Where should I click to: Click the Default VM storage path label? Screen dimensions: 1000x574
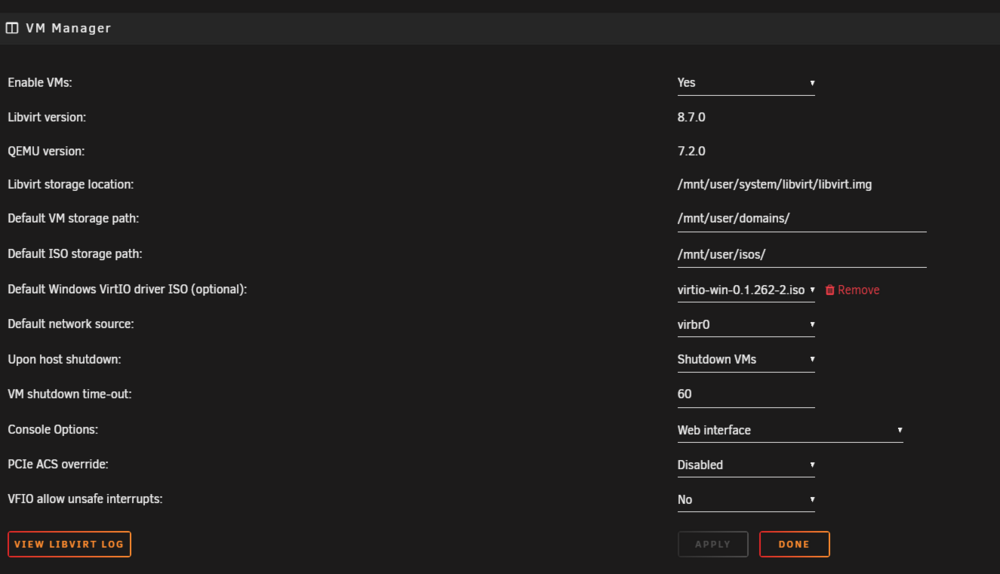tap(73, 219)
